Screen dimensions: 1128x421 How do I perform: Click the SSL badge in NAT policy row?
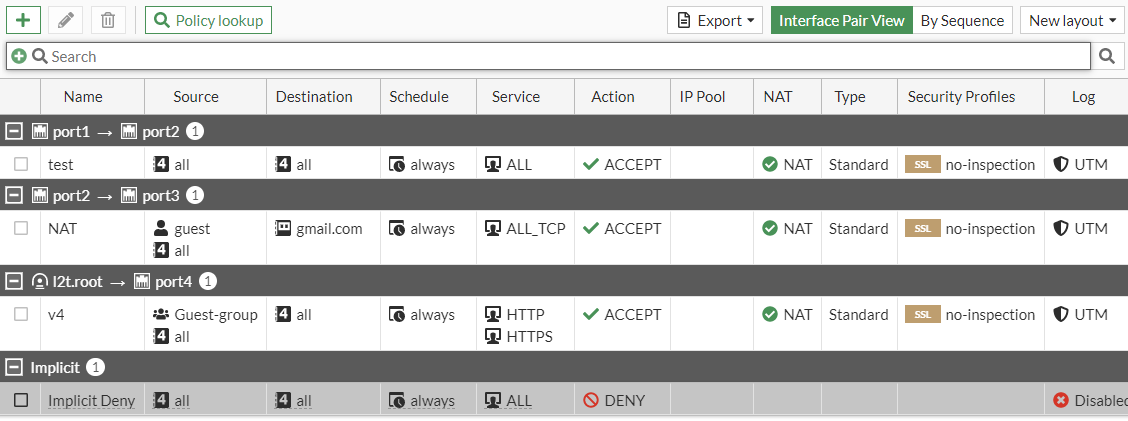(x=922, y=228)
